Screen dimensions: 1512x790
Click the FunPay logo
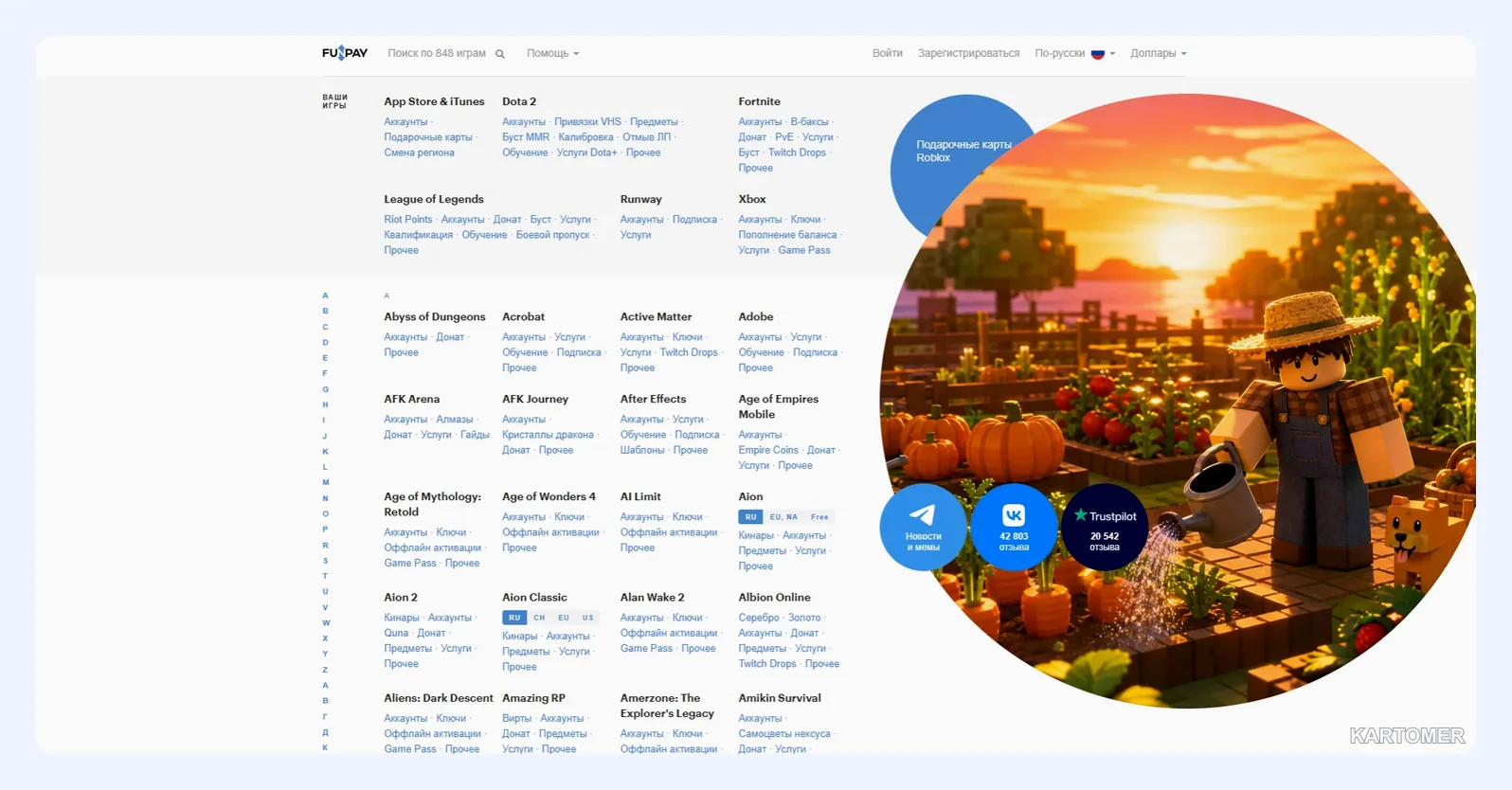345,53
